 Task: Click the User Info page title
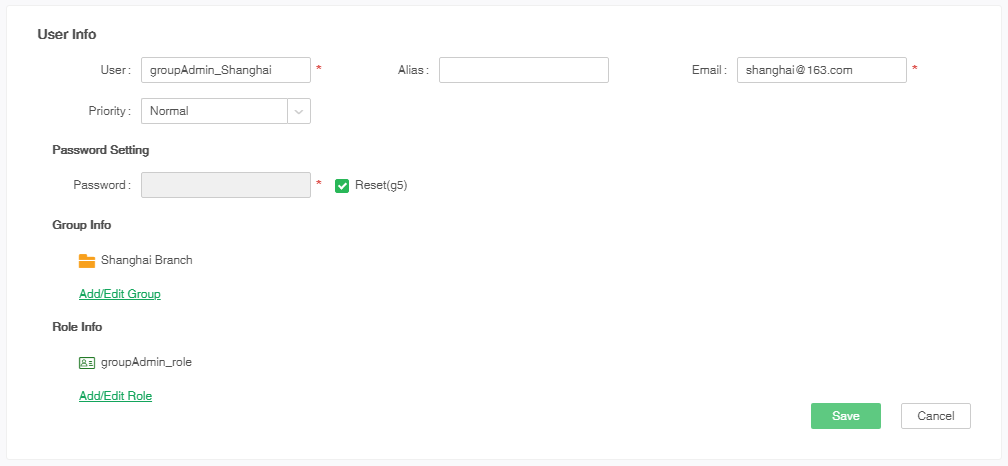click(x=67, y=34)
